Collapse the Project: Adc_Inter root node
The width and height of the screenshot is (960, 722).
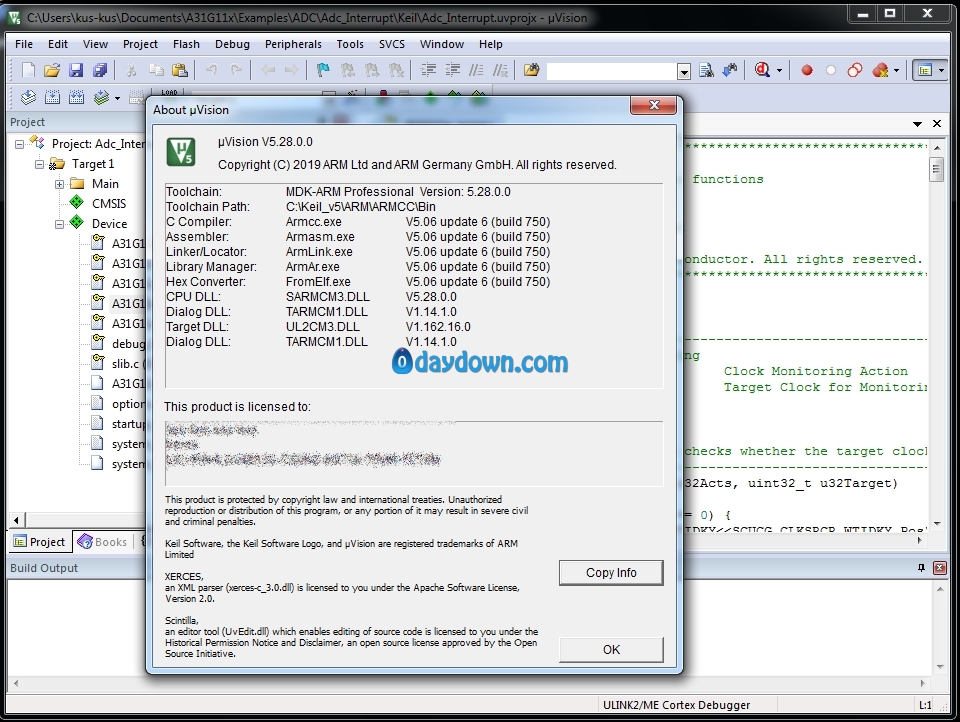tap(20, 144)
